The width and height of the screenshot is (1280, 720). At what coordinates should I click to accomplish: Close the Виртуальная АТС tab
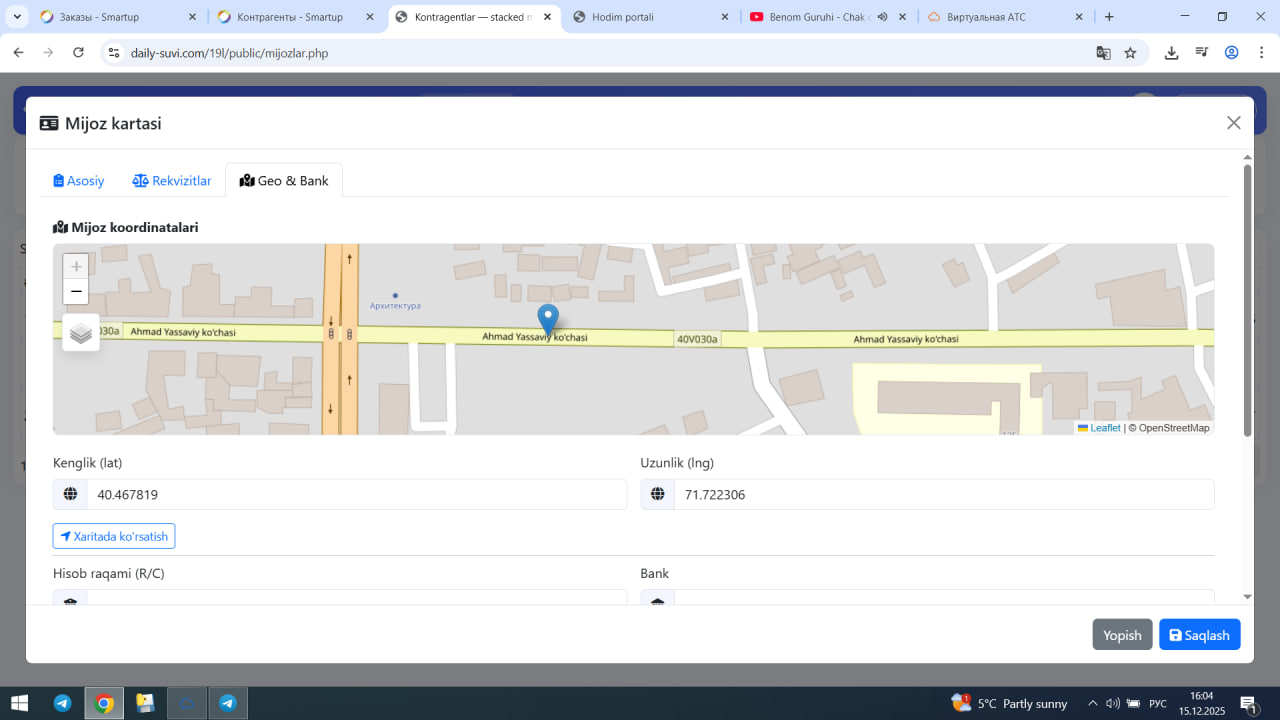[1079, 17]
